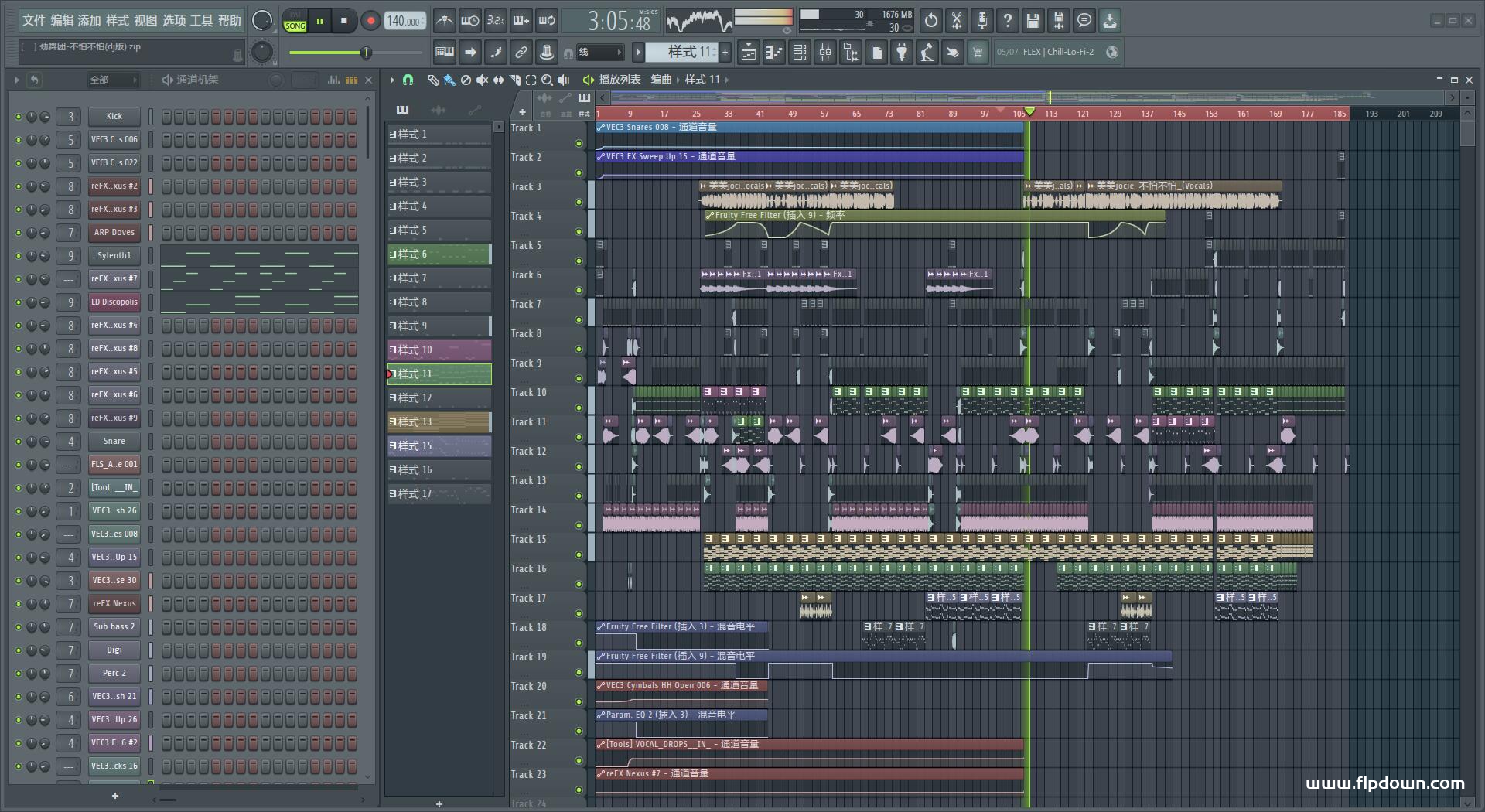
Task: Select the playlist Delete tool
Action: point(466,80)
